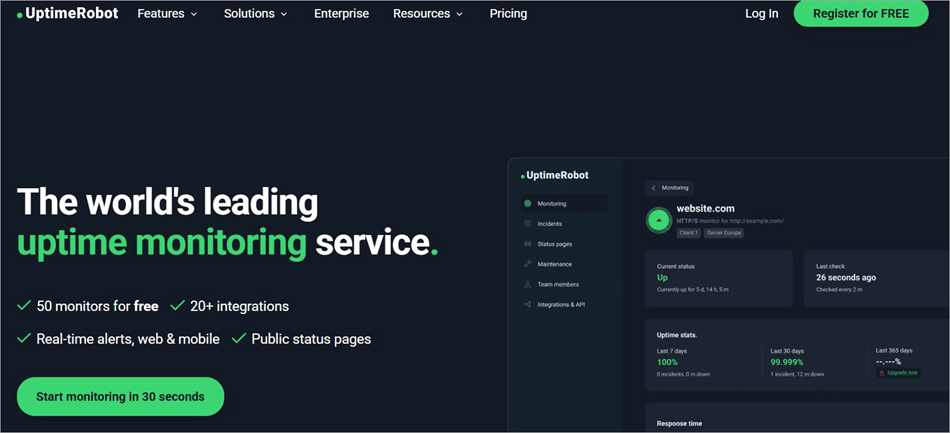Click the Server Europe tag
The width and height of the screenshot is (950, 433).
click(x=724, y=233)
